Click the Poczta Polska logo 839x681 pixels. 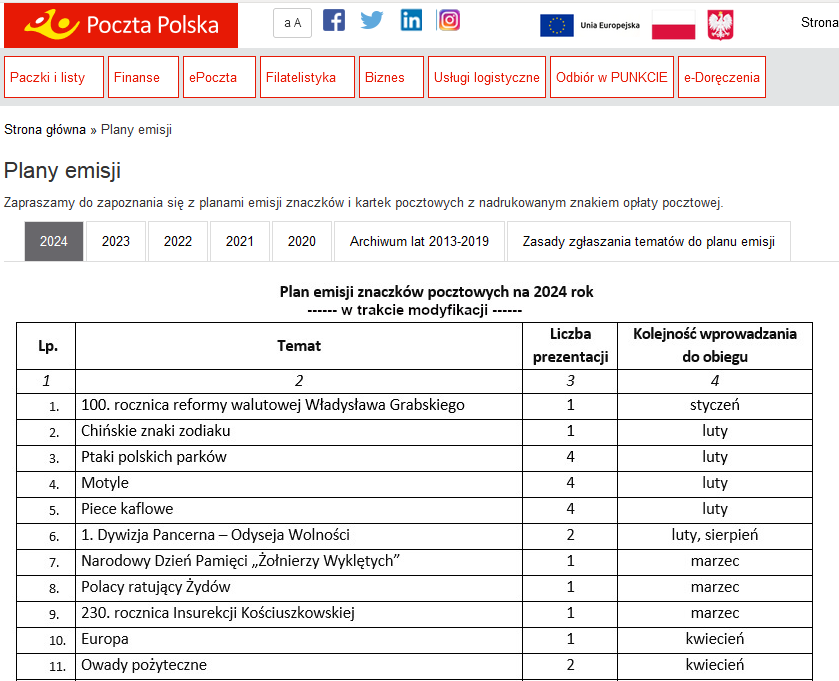point(121,25)
